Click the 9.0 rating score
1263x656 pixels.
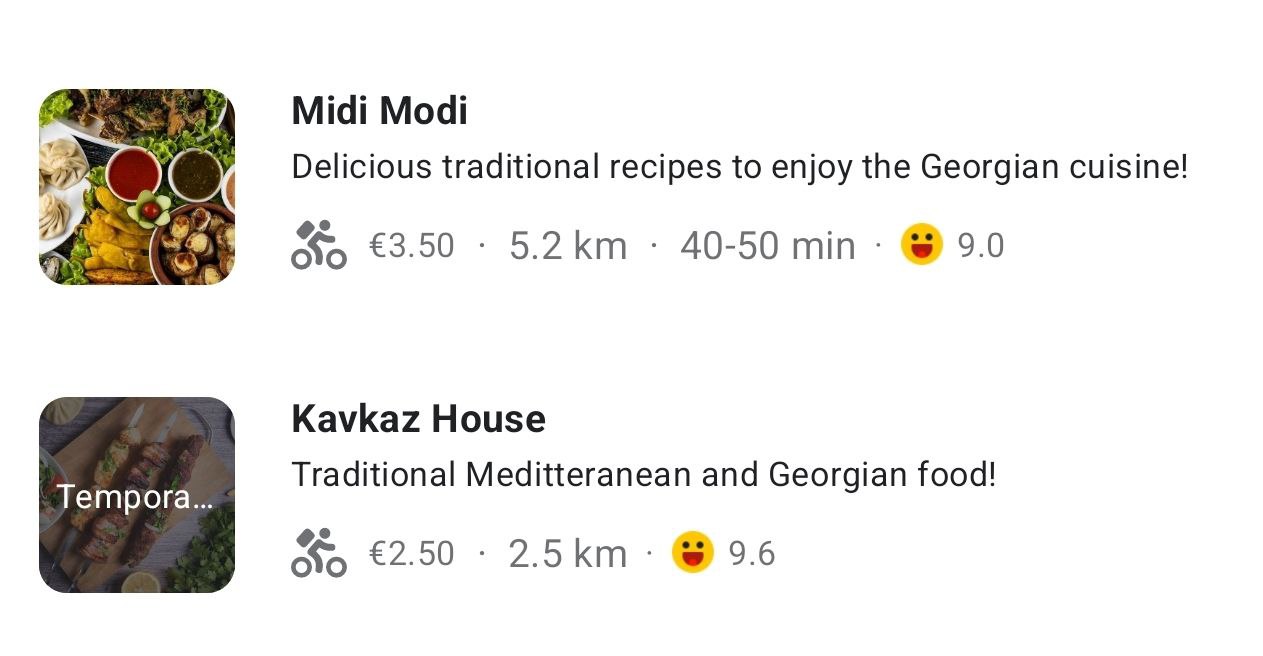point(980,246)
